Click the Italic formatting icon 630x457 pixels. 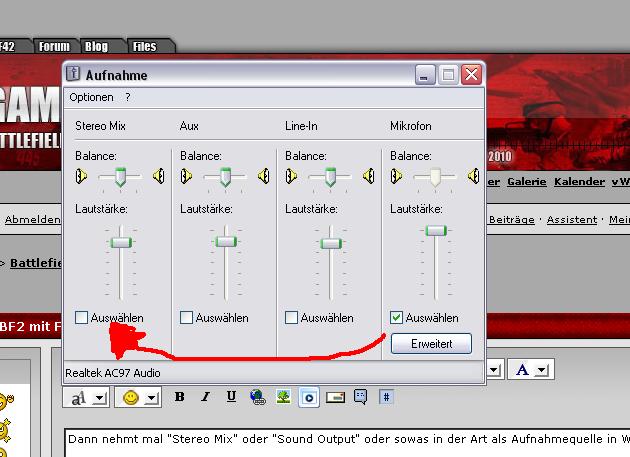(206, 397)
